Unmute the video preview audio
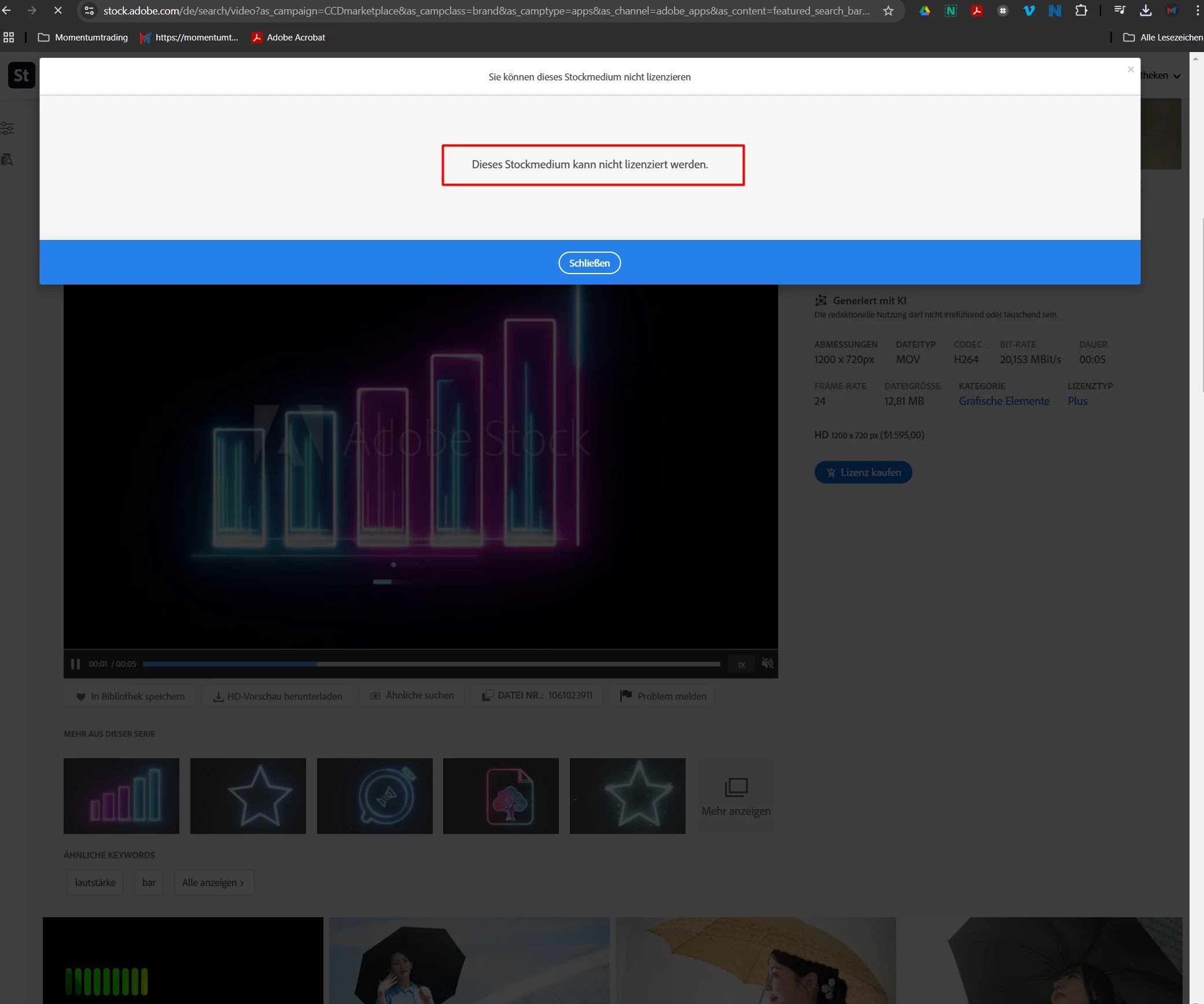Image resolution: width=1204 pixels, height=1004 pixels. (x=767, y=664)
